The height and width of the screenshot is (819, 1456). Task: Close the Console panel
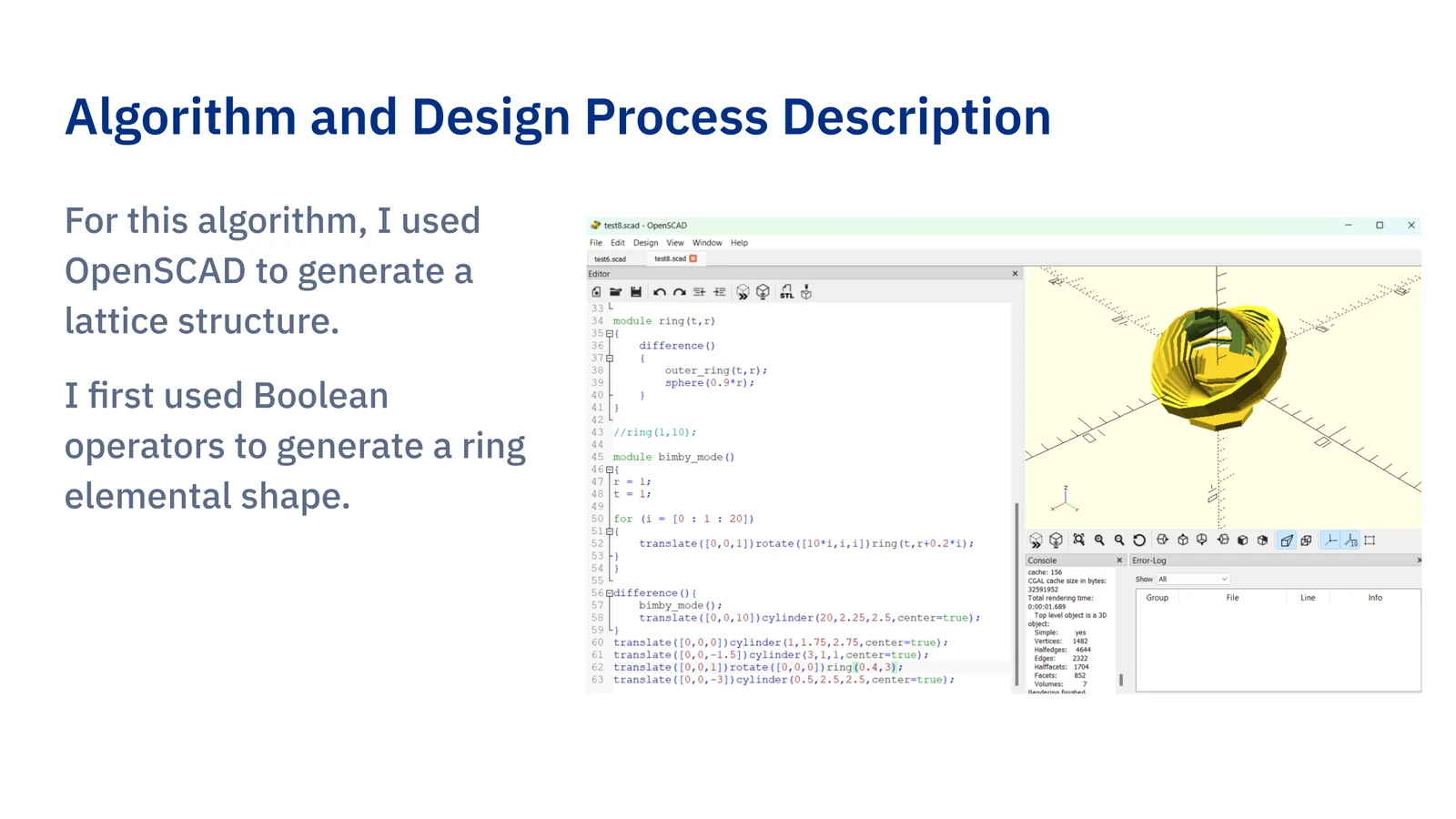(1119, 561)
